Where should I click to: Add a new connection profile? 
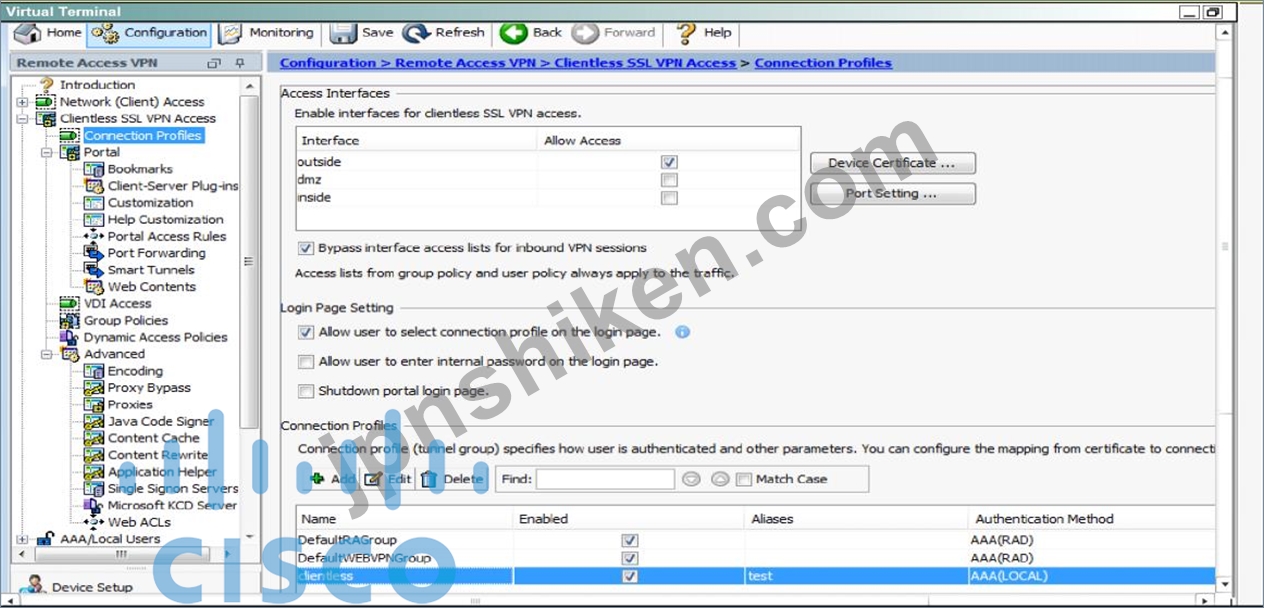[x=332, y=479]
